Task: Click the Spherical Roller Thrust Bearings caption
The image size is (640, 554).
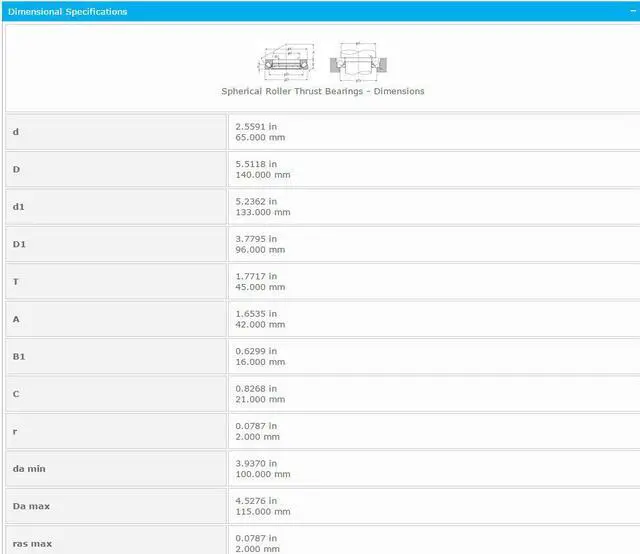Action: pyautogui.click(x=322, y=91)
